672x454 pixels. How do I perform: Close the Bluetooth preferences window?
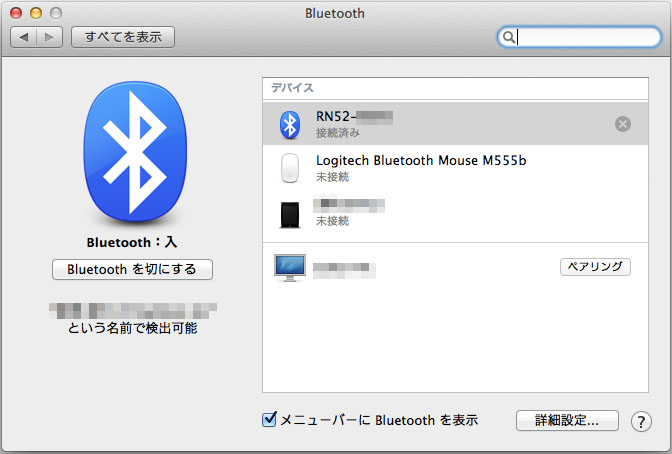point(17,14)
